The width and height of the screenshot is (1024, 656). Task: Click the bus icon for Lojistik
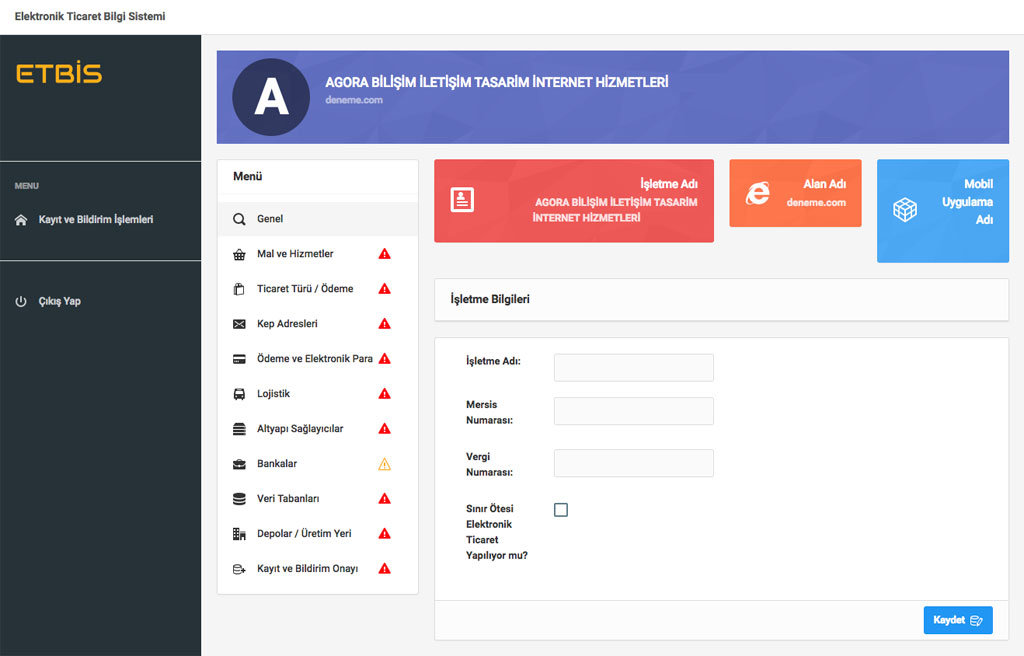click(x=239, y=394)
